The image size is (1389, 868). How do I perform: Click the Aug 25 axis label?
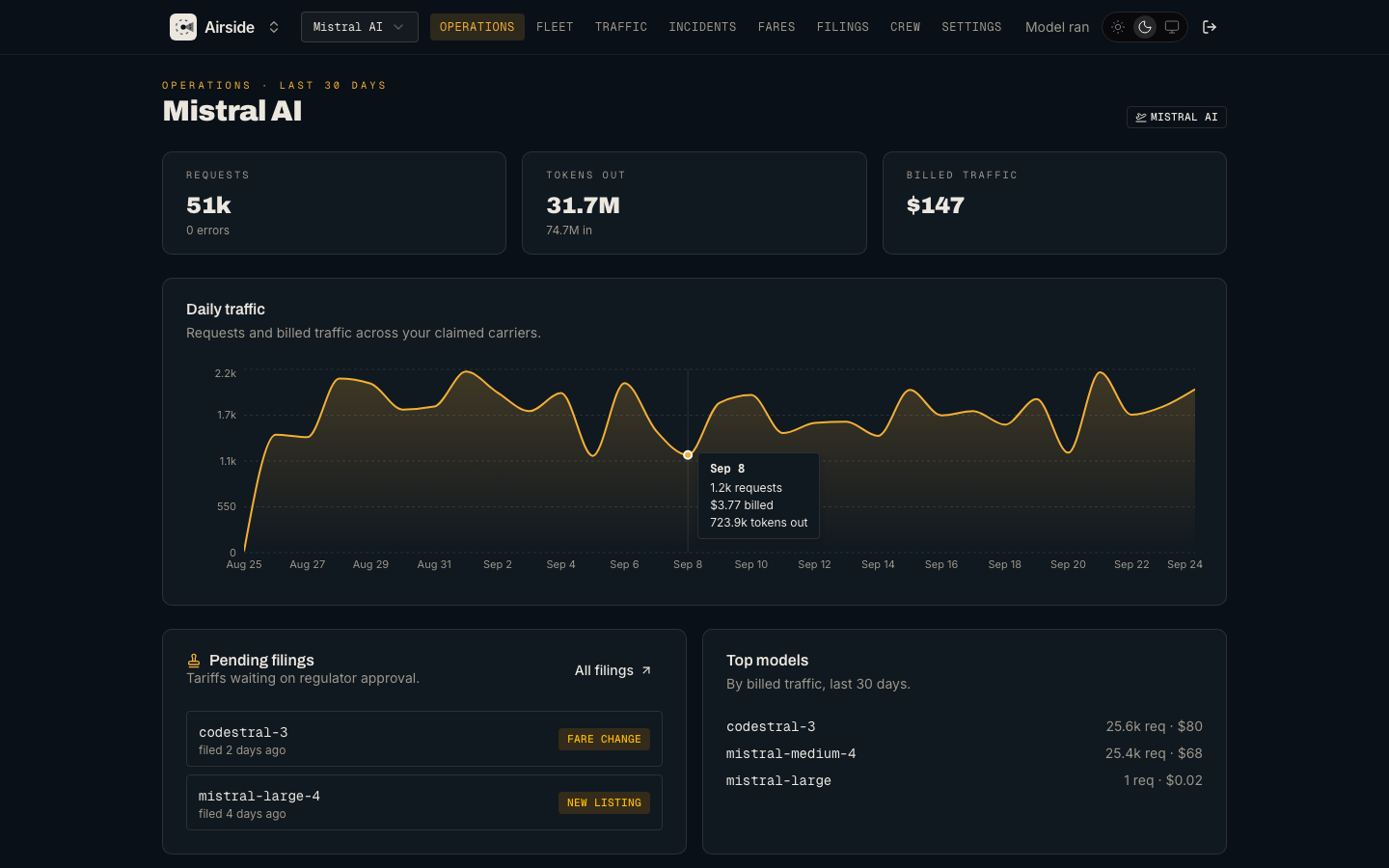tap(244, 564)
